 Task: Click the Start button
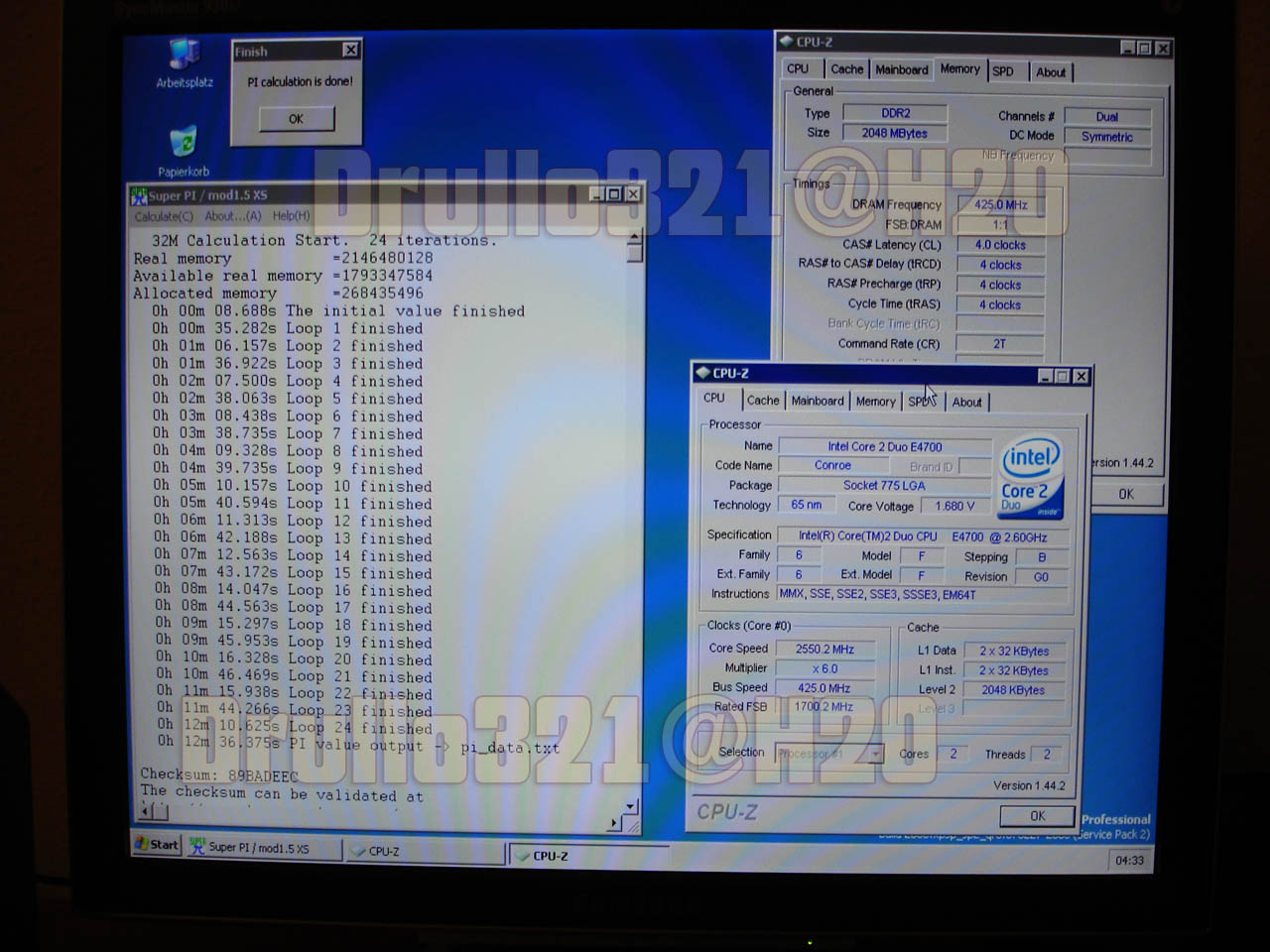tap(157, 845)
